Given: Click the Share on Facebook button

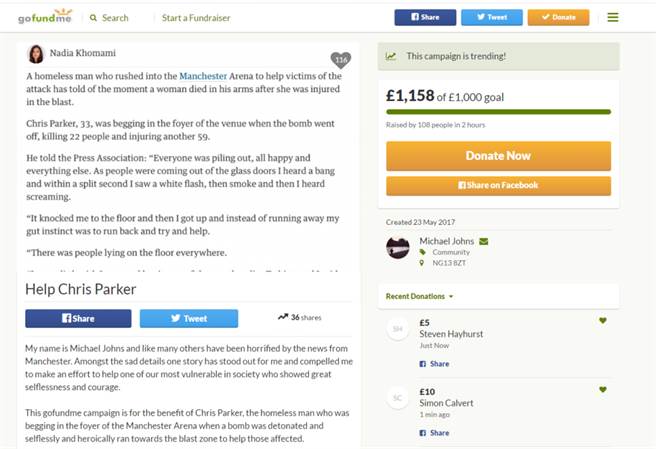Looking at the screenshot, I should 498,186.
